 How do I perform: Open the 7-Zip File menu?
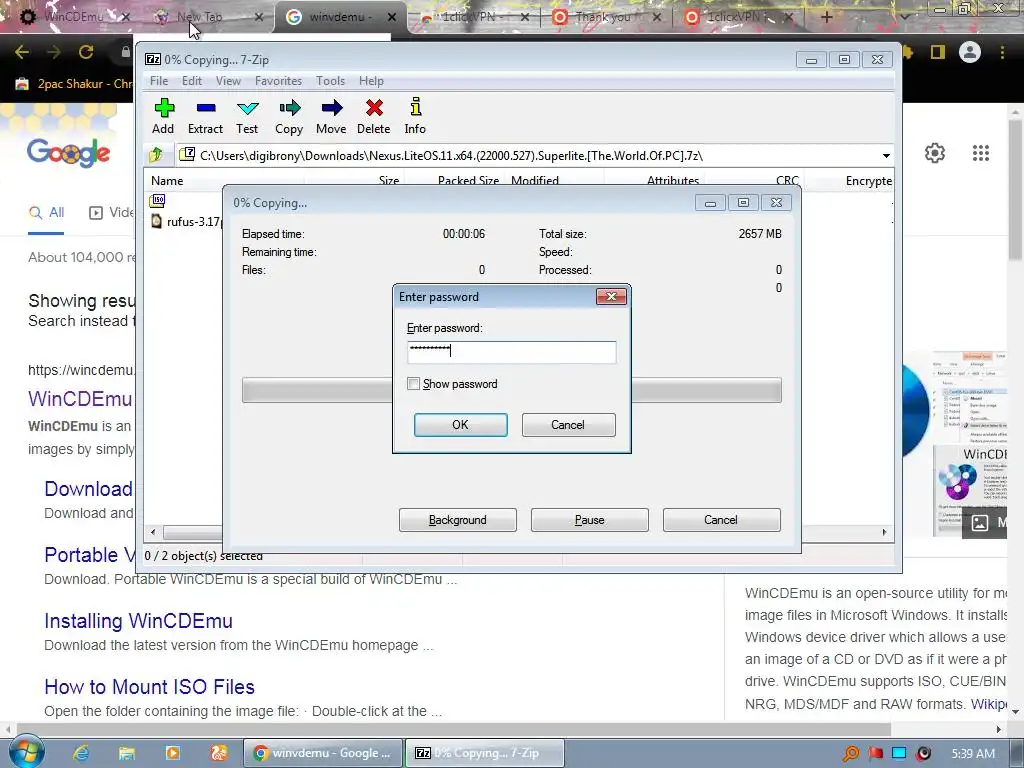(159, 81)
